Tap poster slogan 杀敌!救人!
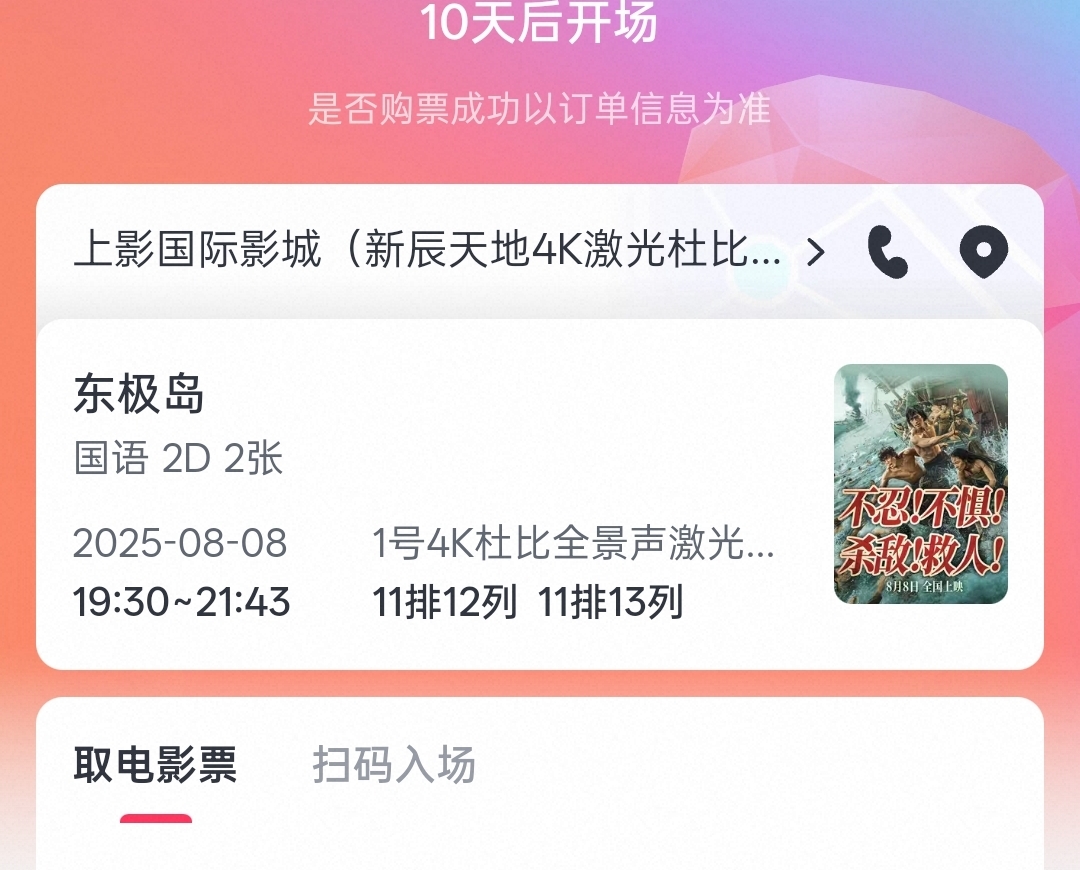1080x870 pixels. [x=922, y=555]
